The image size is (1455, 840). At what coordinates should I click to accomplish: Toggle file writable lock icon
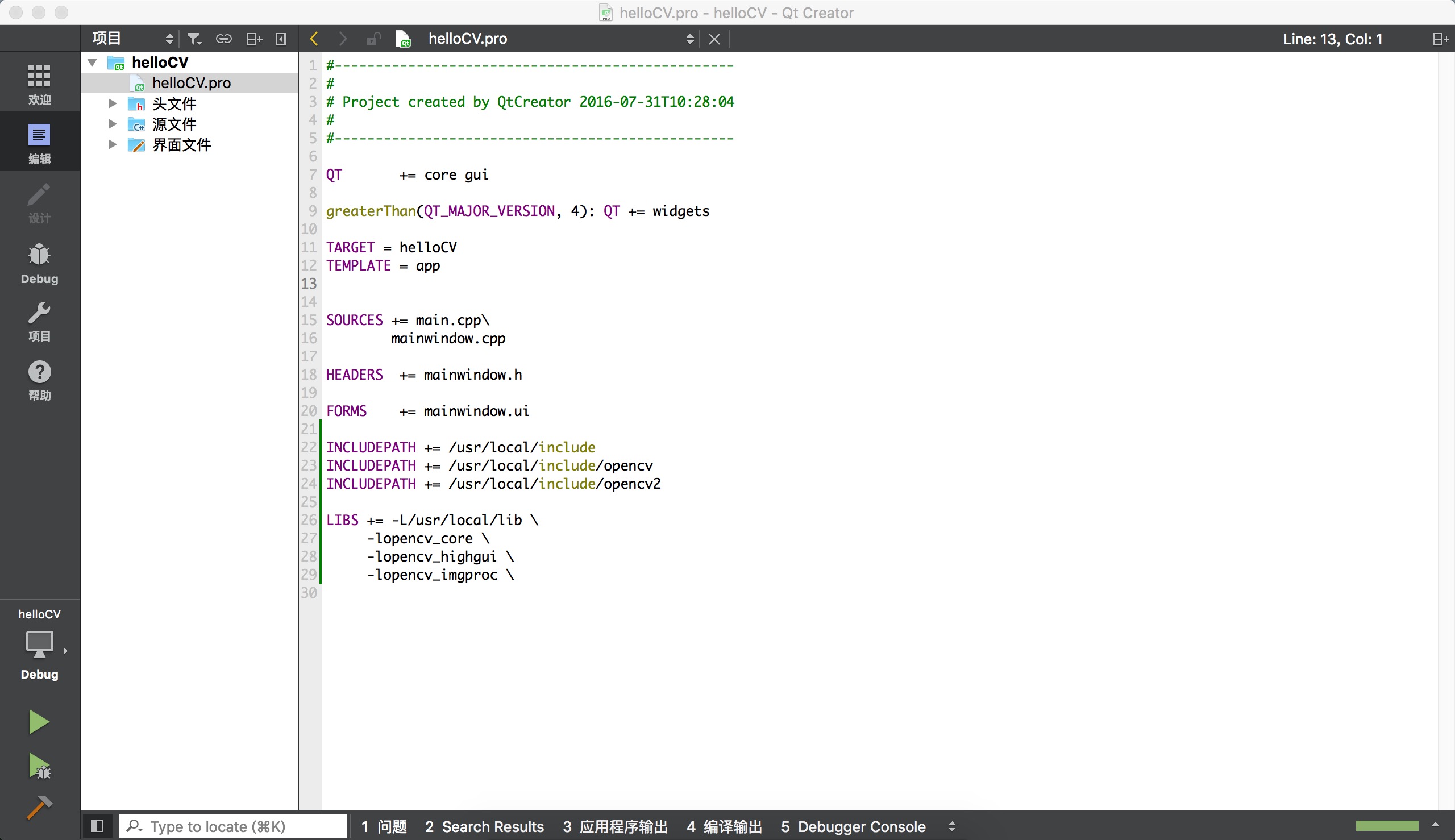click(373, 39)
